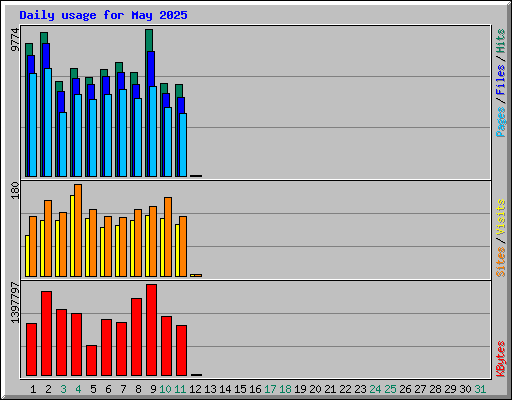Select the yellow Visits bar for day 1

27,256
